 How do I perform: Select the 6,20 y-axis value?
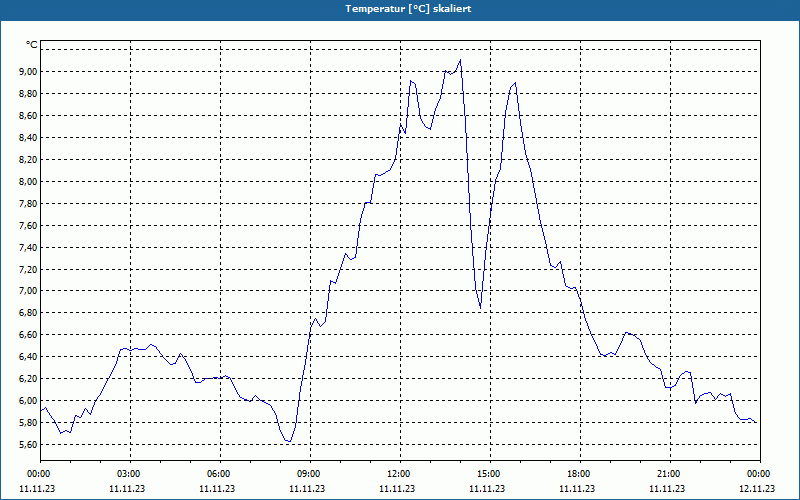point(28,379)
